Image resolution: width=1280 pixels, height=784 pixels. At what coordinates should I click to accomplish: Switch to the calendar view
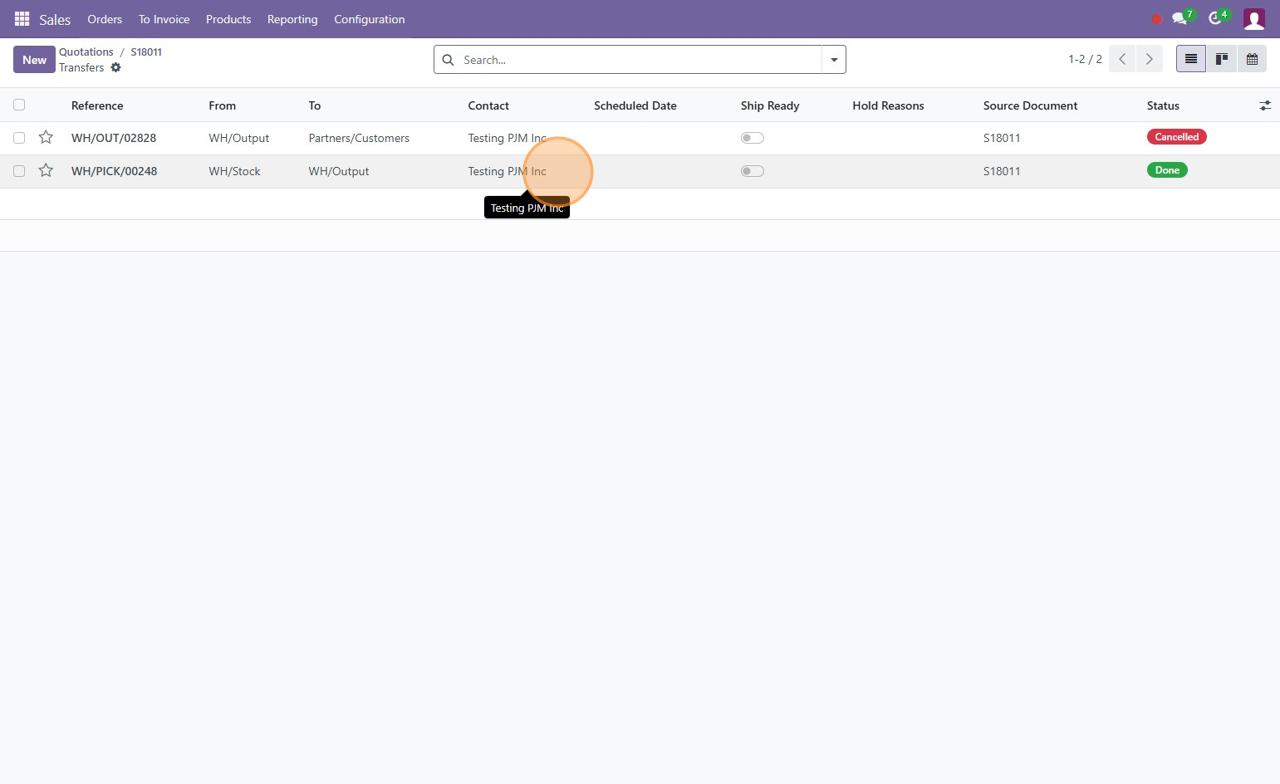[1251, 60]
